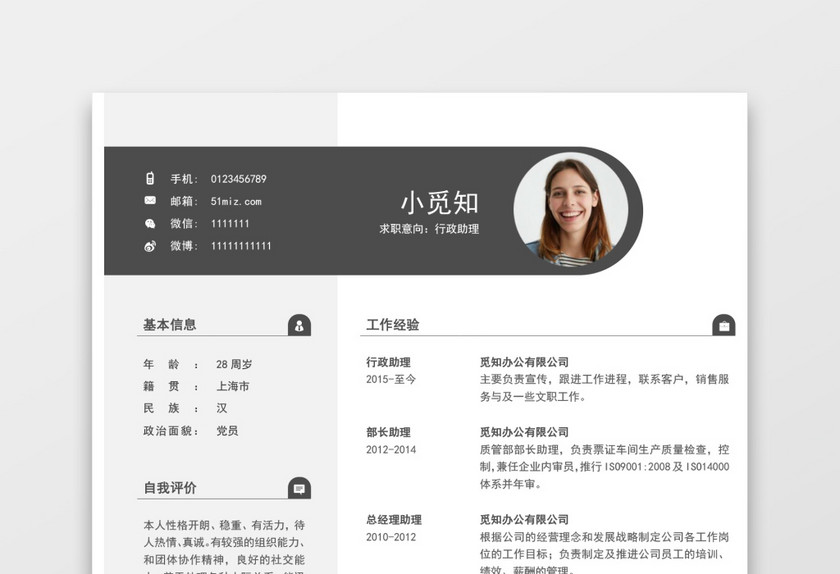Viewport: 840px width, 574px height.
Task: Click the date range 2015-至今
Action: (x=391, y=379)
